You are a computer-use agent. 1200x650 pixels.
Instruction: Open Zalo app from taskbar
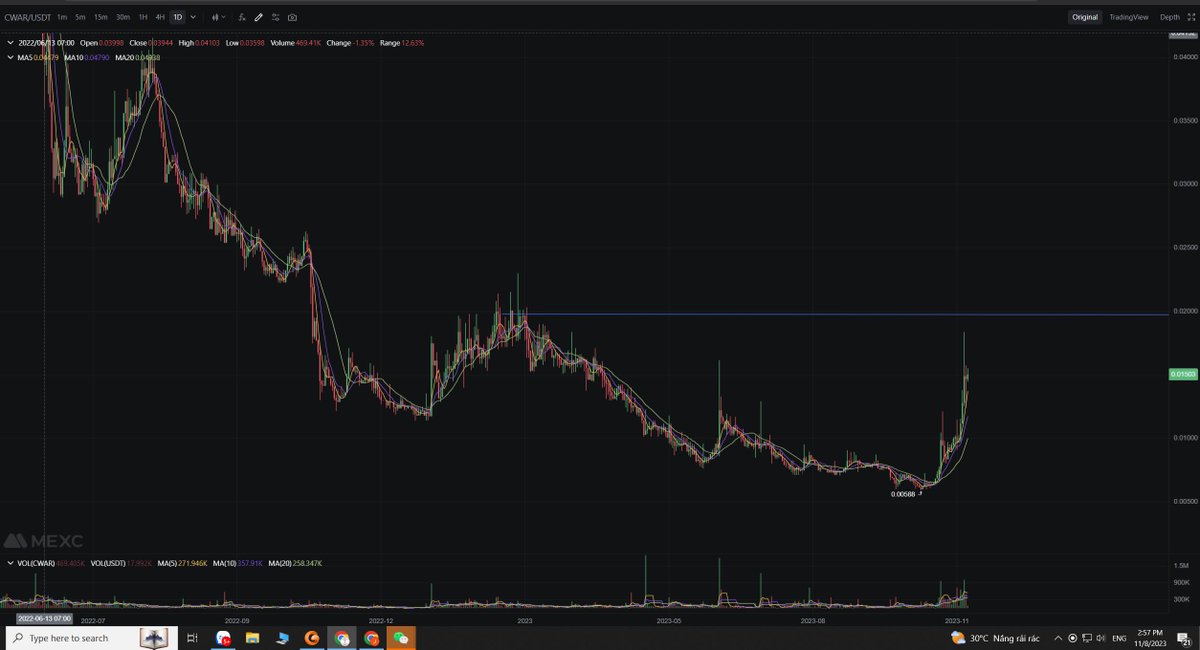click(x=223, y=638)
